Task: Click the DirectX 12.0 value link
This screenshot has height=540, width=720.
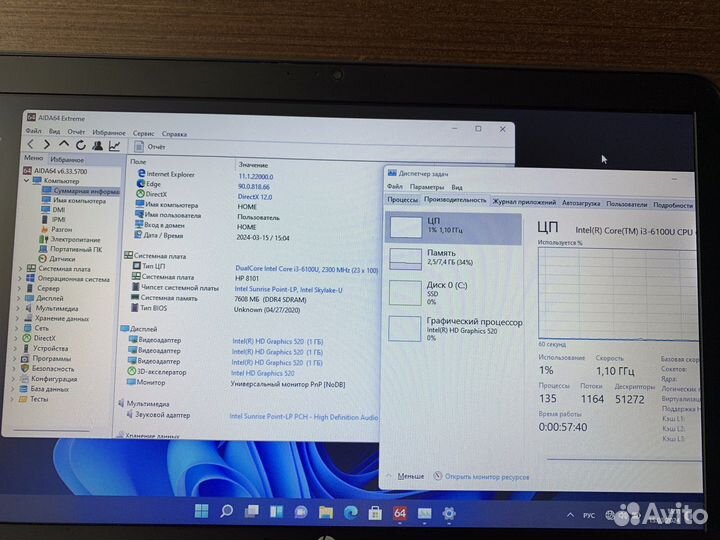Action: point(255,197)
